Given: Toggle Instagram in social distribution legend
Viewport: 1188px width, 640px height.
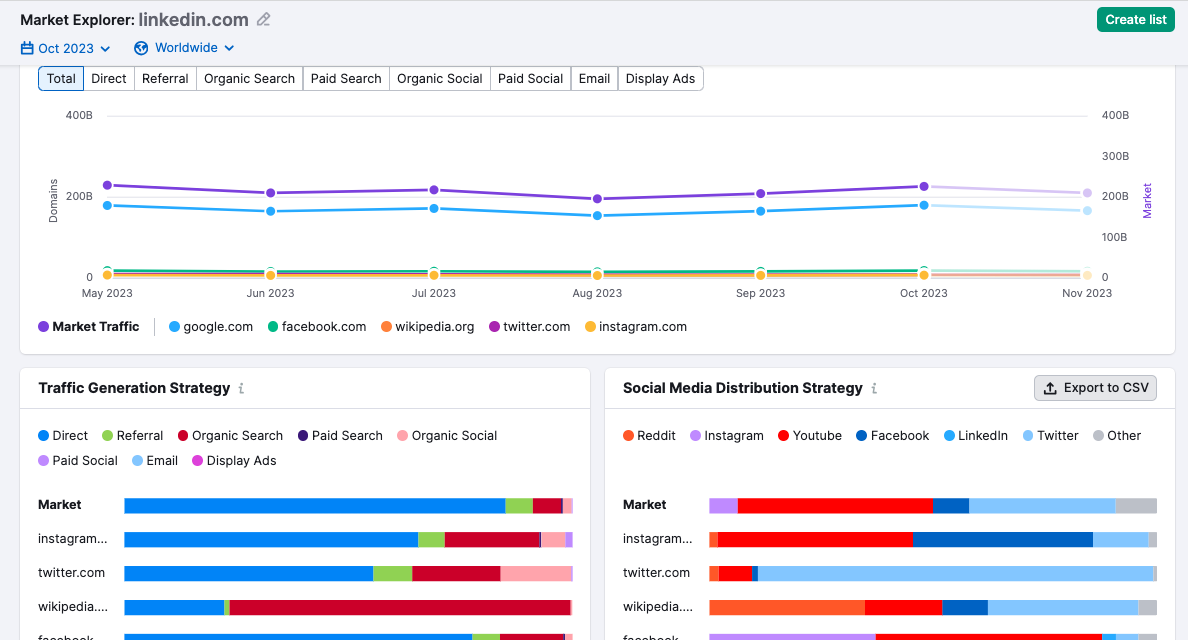Looking at the screenshot, I should coord(727,436).
